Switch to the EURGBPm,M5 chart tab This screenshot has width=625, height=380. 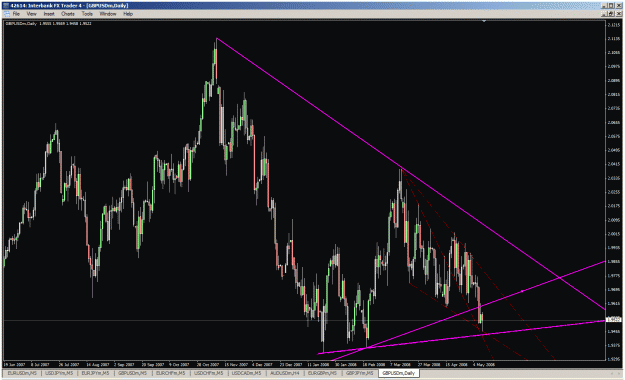322,373
